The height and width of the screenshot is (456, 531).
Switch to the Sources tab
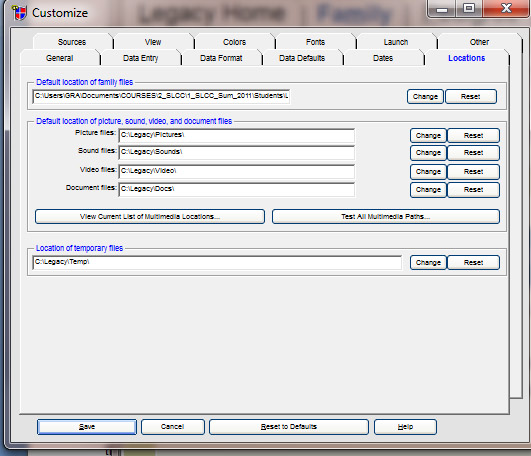(72, 42)
